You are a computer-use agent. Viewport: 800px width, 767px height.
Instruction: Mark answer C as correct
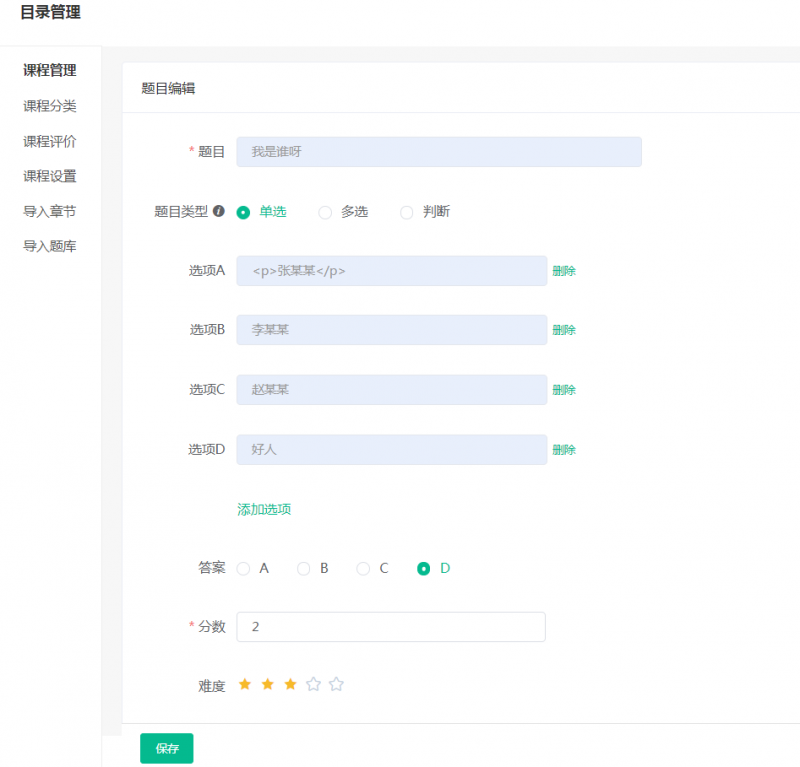tap(363, 568)
